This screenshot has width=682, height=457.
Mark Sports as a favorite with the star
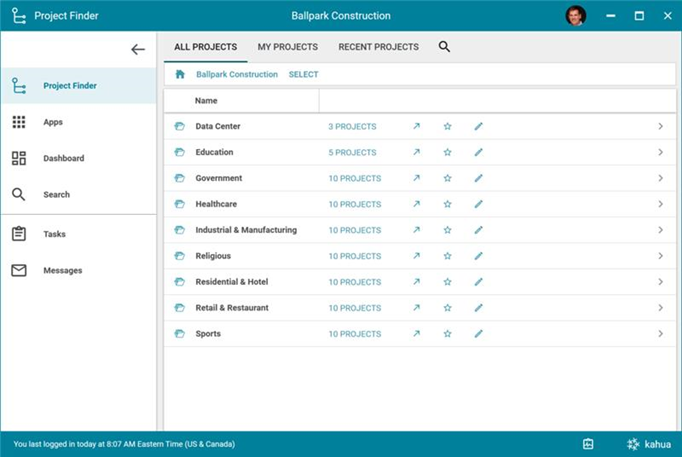(447, 334)
